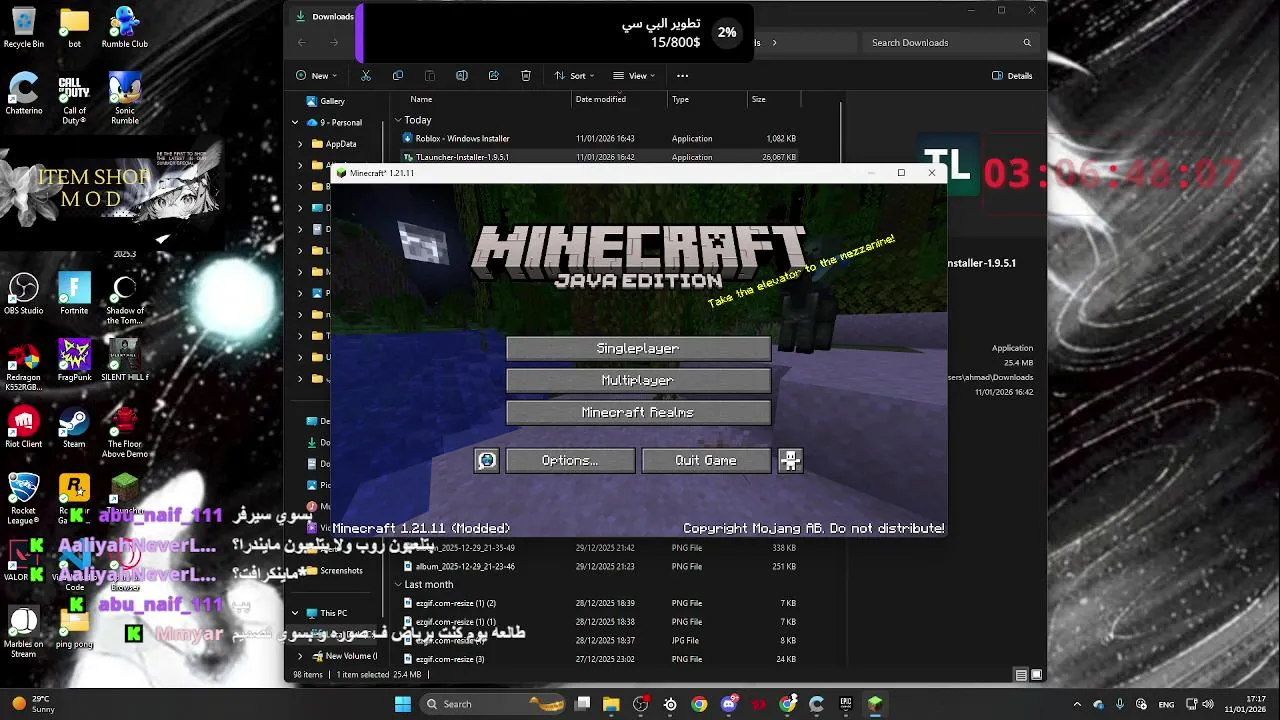Expand the New Volume drive node

300,656
